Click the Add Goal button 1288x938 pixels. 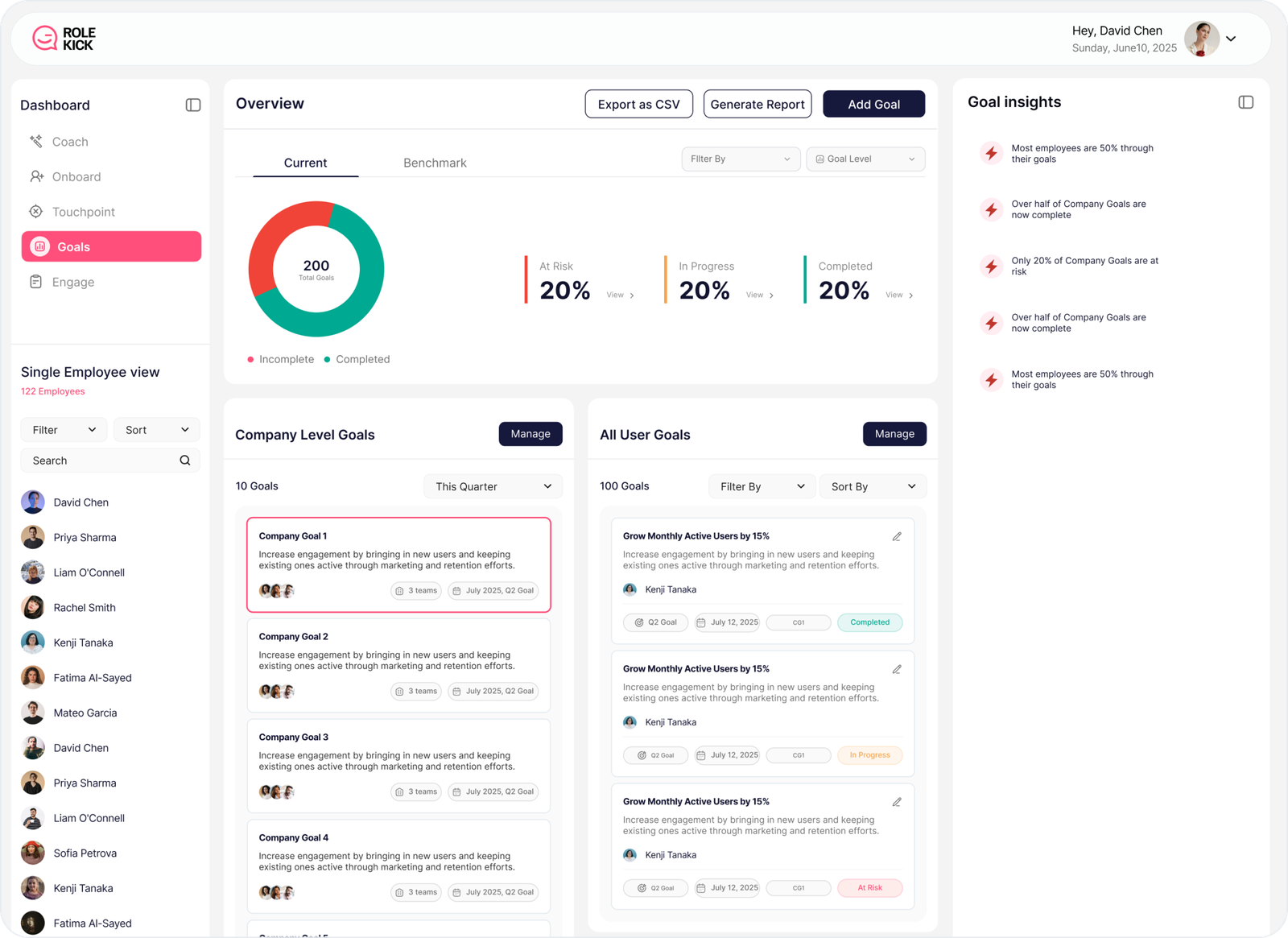873,104
